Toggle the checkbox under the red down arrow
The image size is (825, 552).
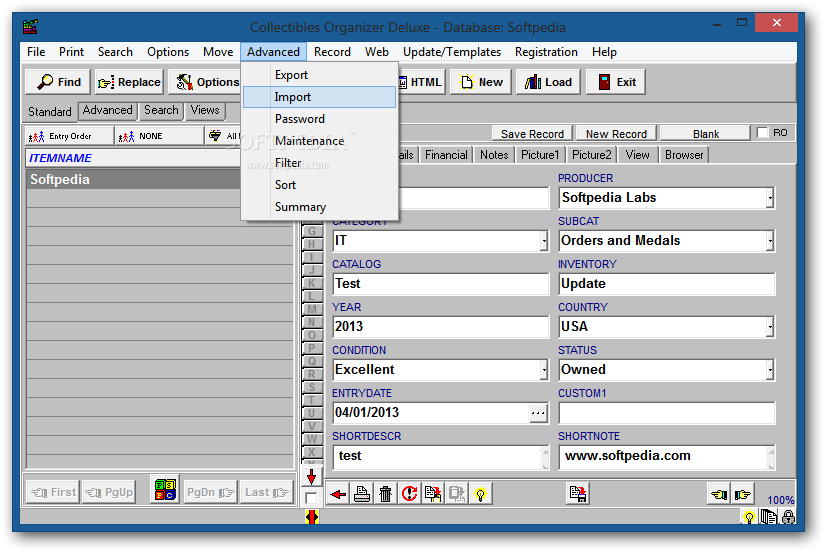point(311,498)
